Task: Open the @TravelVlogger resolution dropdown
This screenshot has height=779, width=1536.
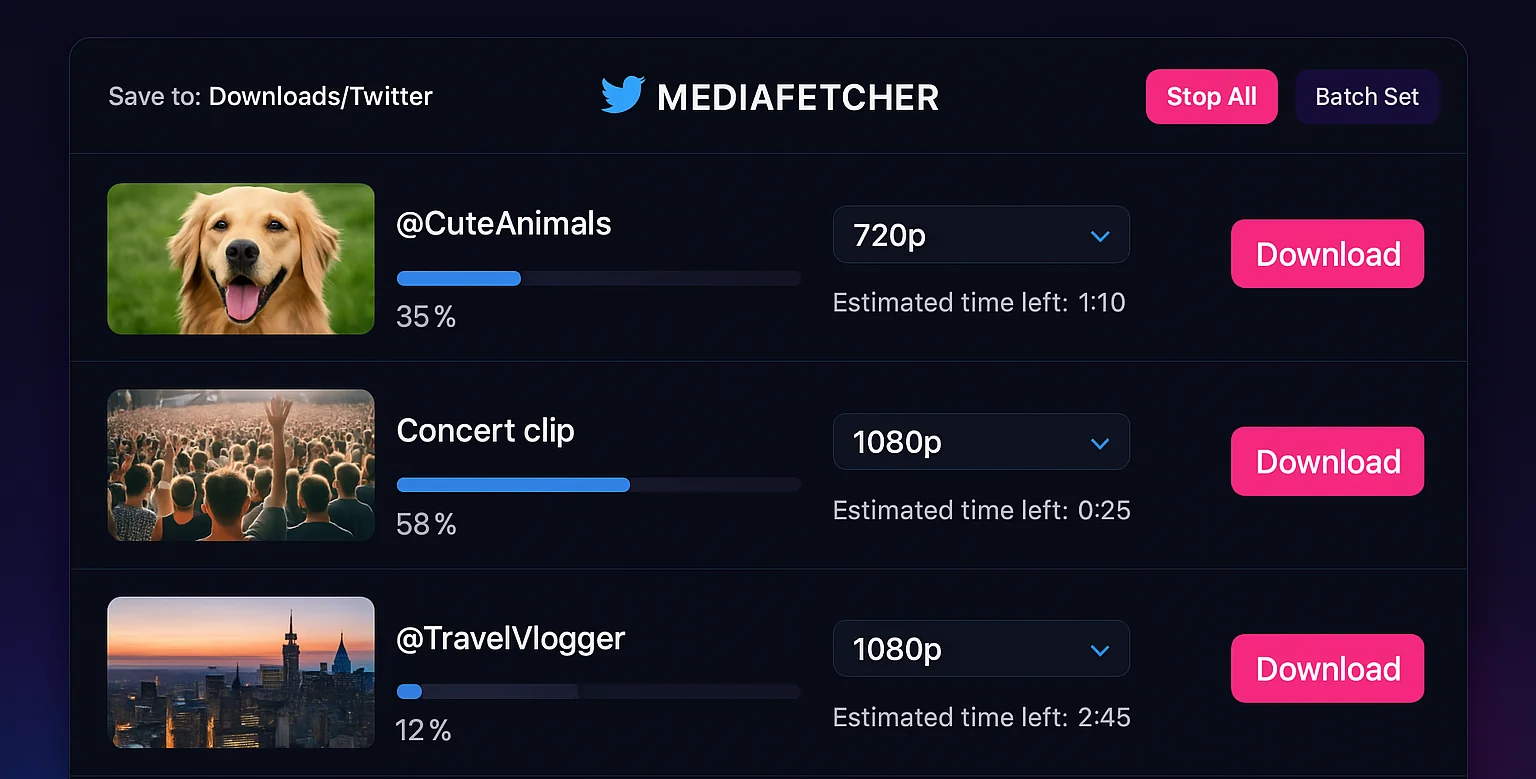Action: point(980,650)
